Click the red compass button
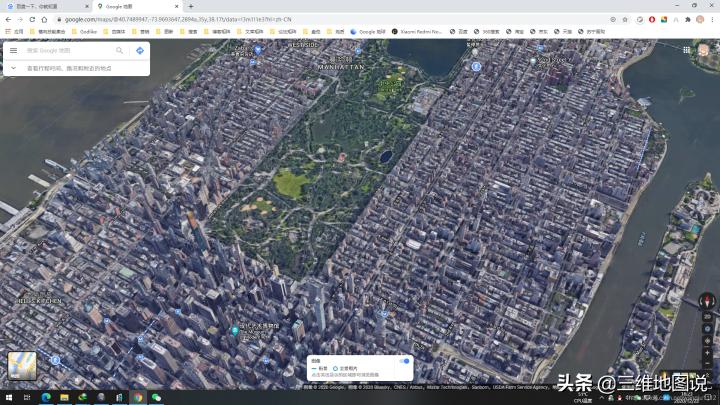Viewport: 720px width, 405px height. [707, 301]
